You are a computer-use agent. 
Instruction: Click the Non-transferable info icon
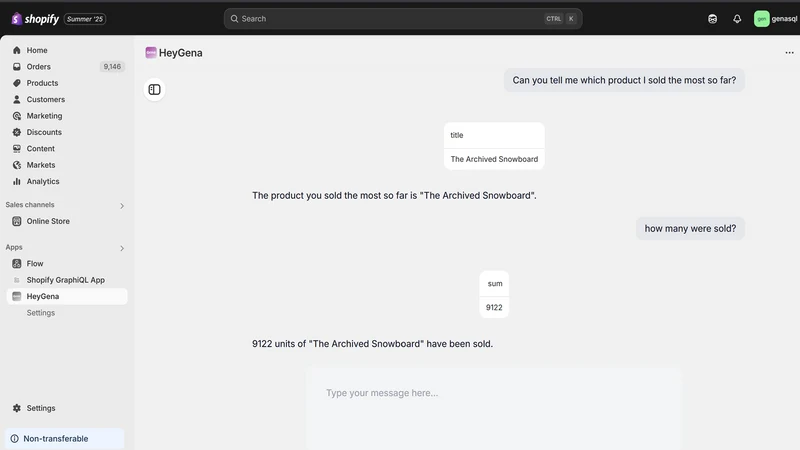tap(15, 439)
